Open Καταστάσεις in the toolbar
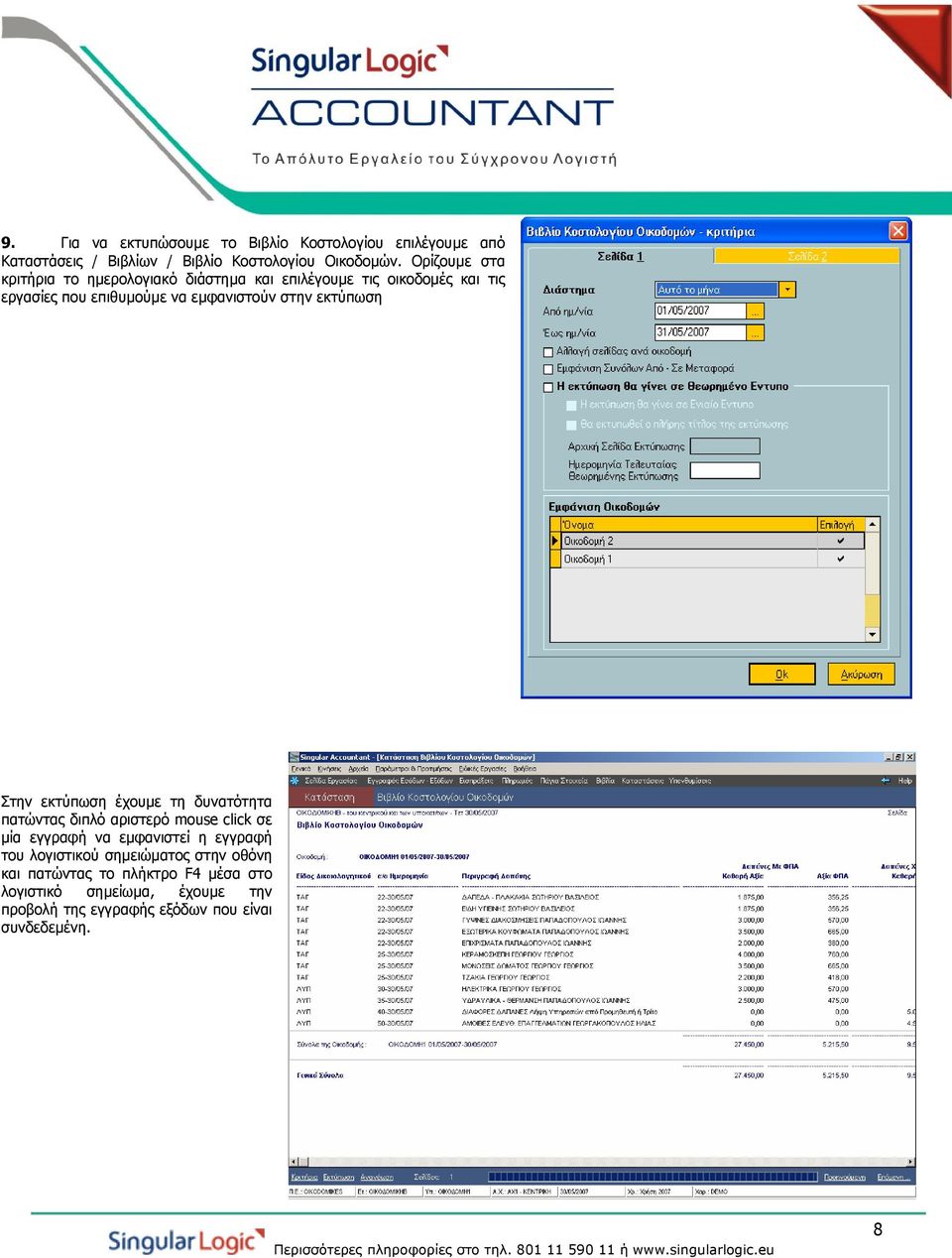This screenshot has width=952, height=1258. coord(642,781)
